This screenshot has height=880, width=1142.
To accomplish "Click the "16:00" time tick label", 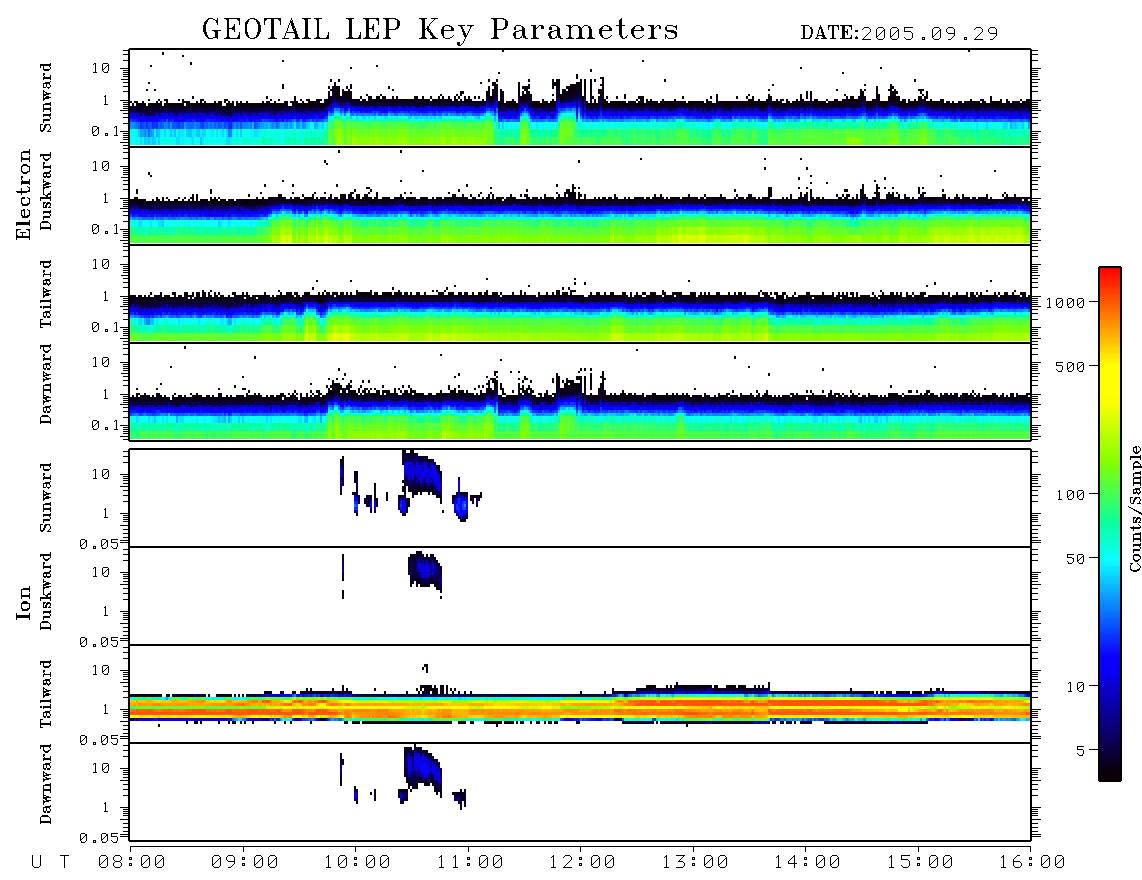I will (1032, 862).
